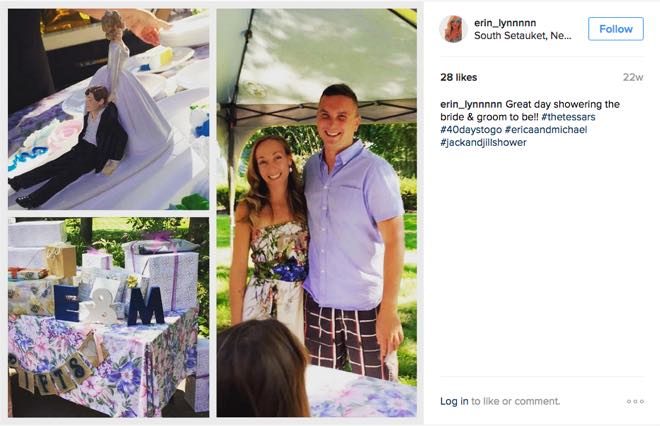Click the 'to like or comment' text
Screen dimensions: 660x426
[516, 402]
